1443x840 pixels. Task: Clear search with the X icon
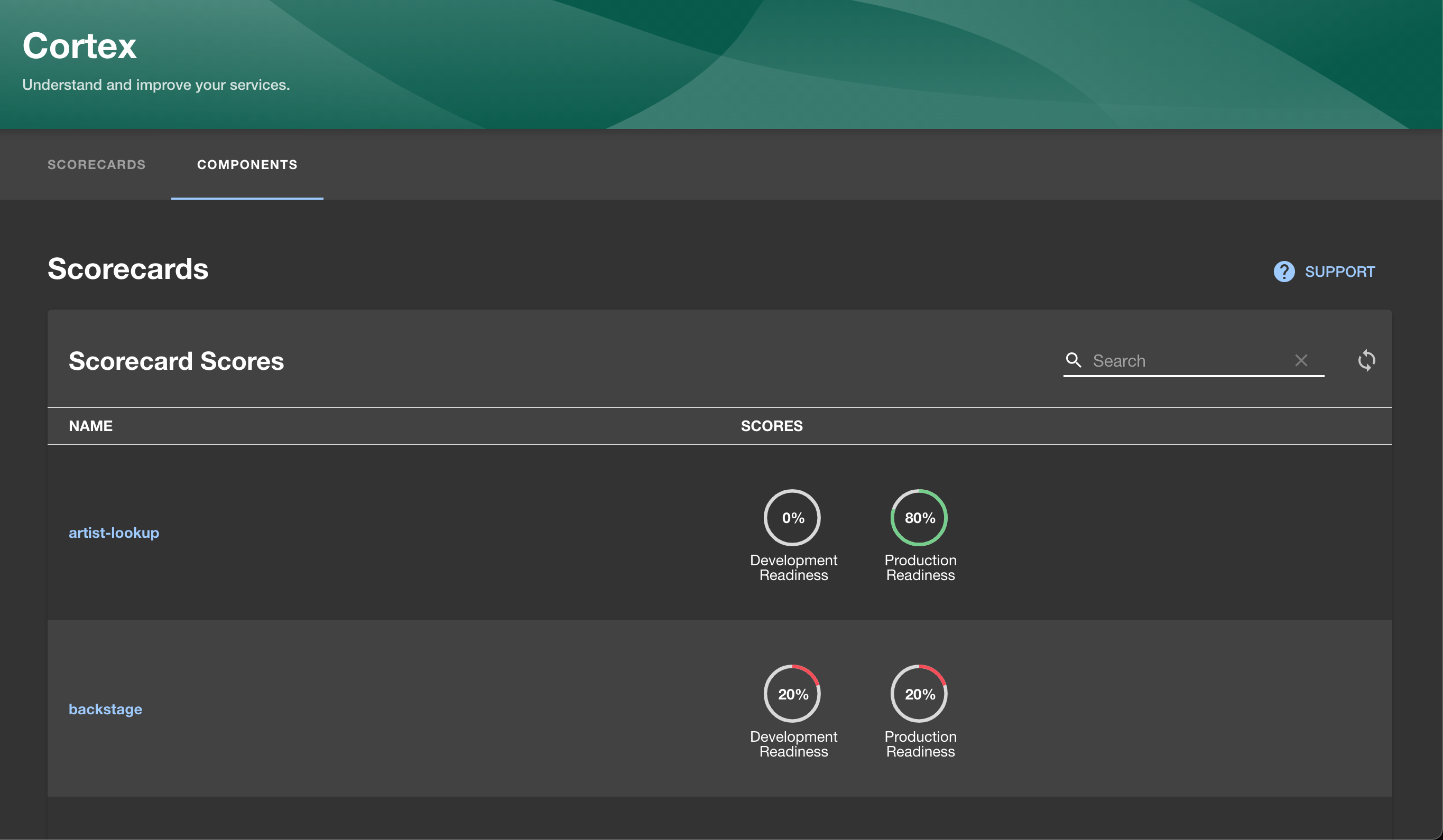pyautogui.click(x=1301, y=360)
